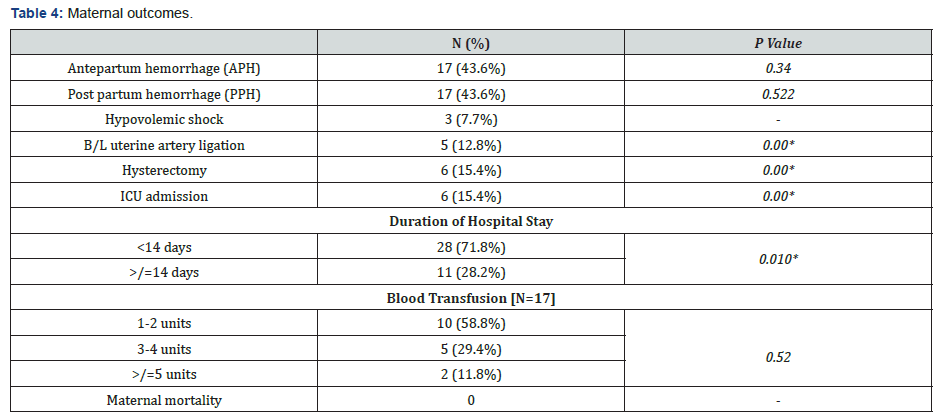Click the Blood Transfusion [N=17] heading
Screen dimensions: 941x417
coord(470,299)
